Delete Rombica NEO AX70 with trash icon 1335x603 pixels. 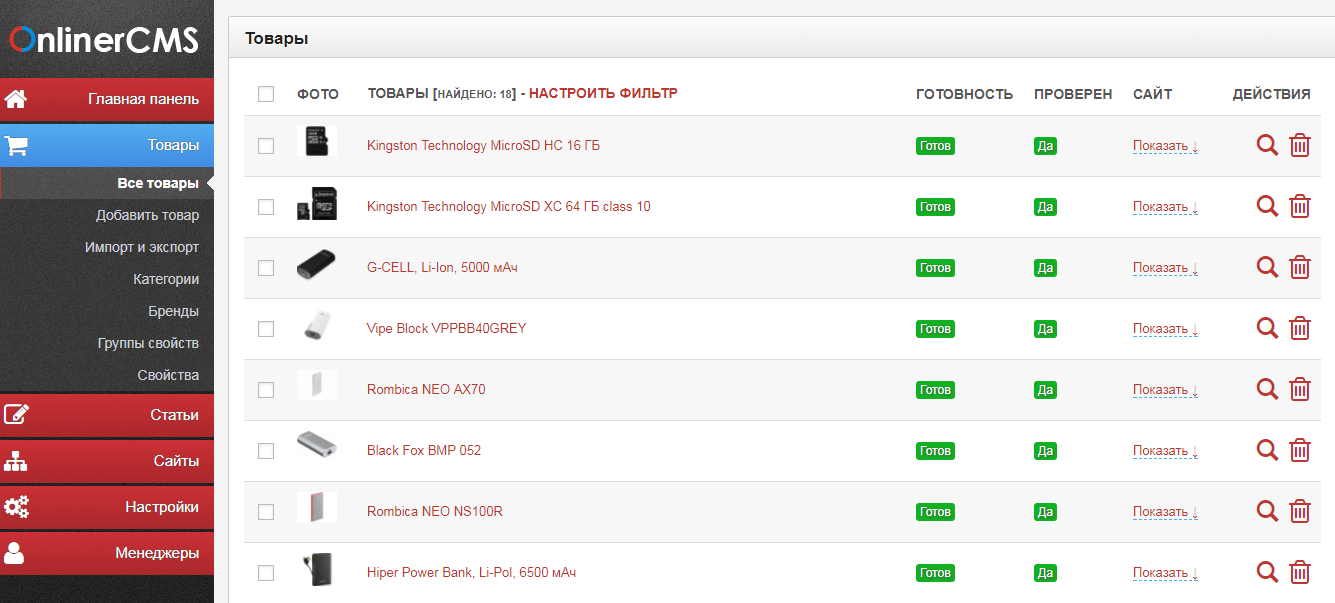point(1300,389)
